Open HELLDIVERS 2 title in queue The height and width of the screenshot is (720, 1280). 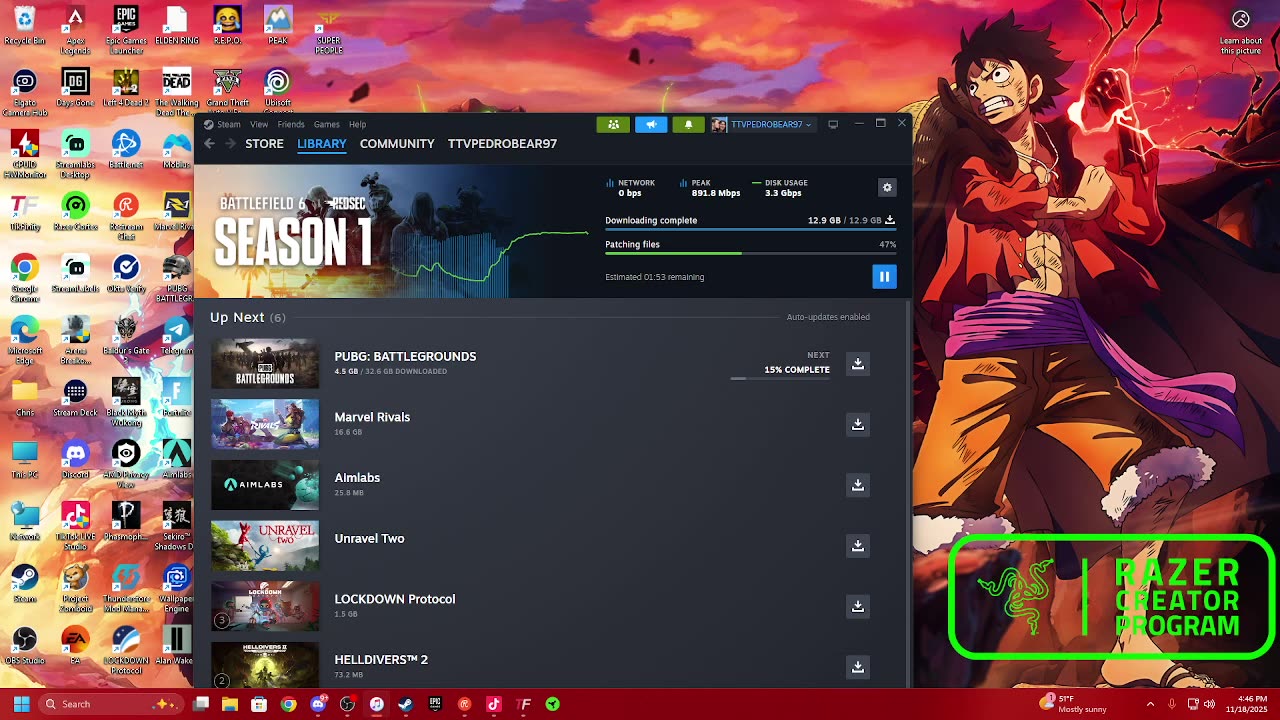pos(381,660)
